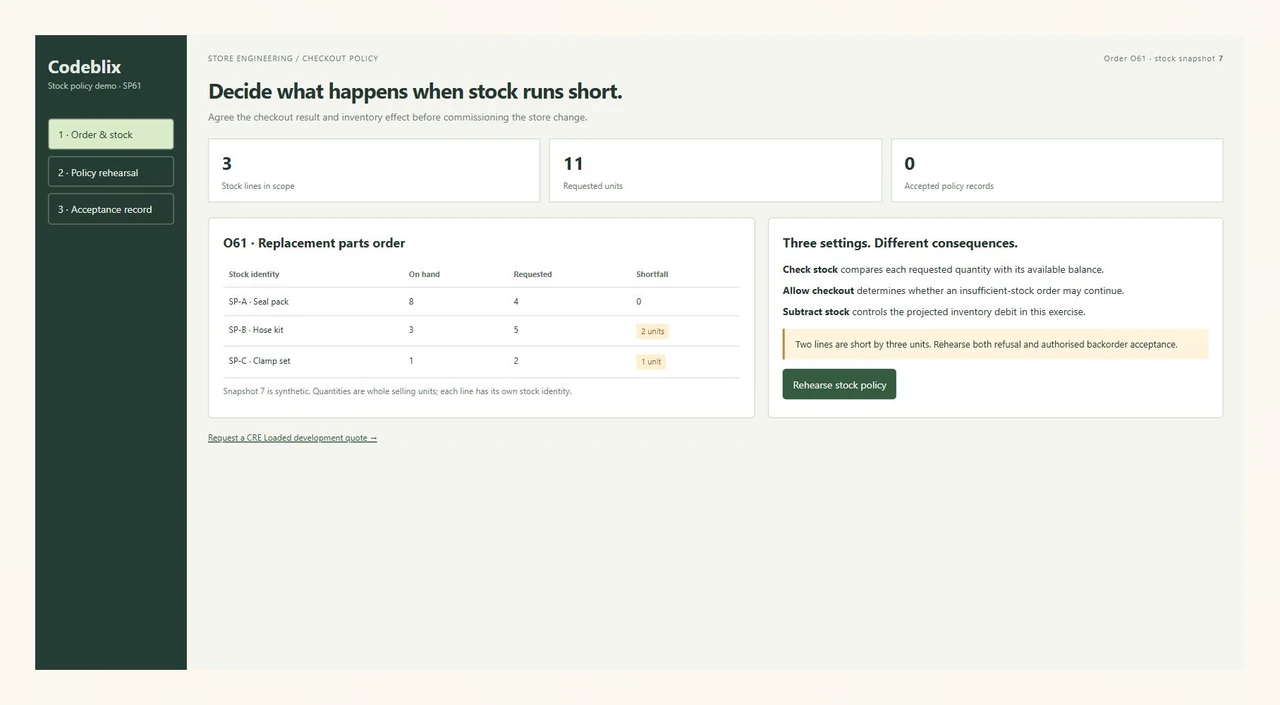Click the "2 units" shortfall badge

(652, 331)
